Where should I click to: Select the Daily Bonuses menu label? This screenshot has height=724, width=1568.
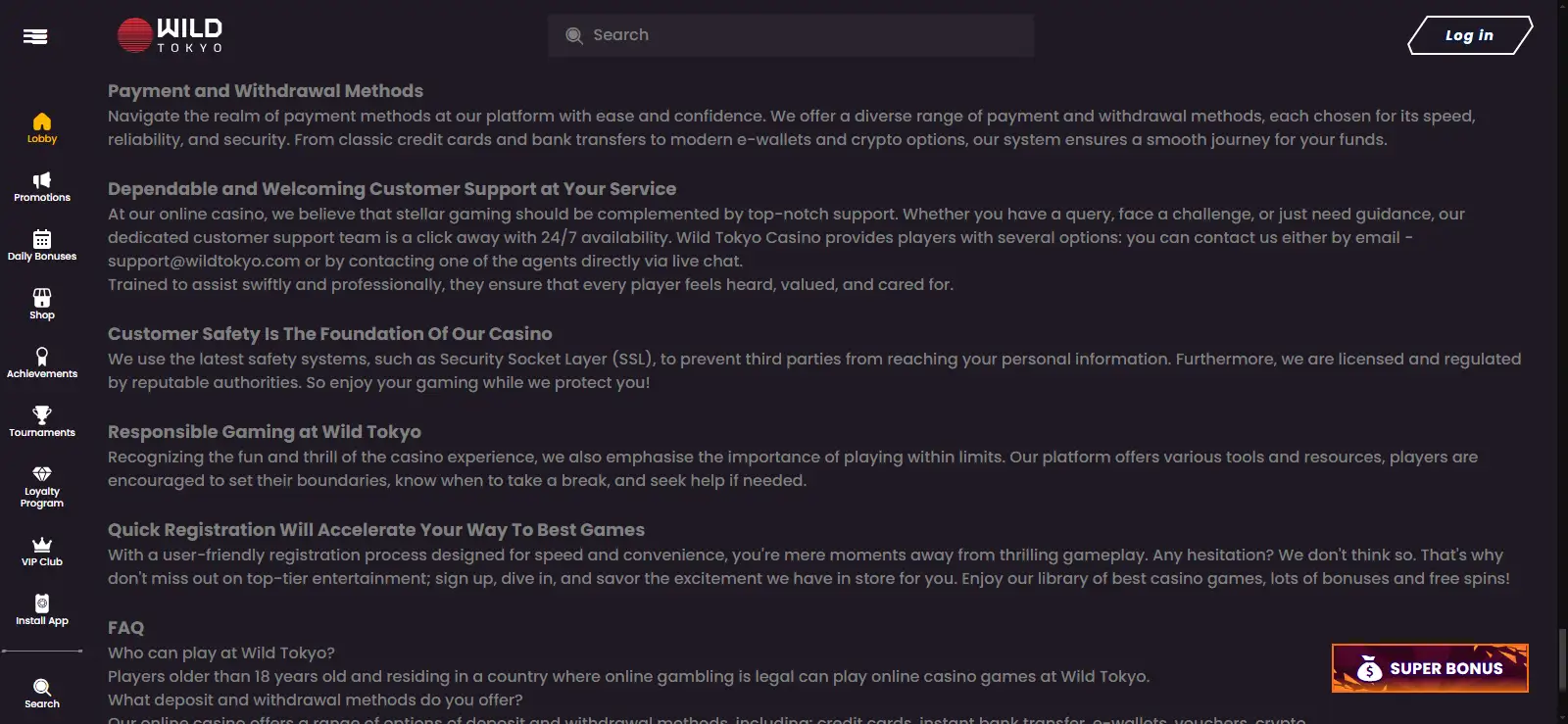tap(42, 257)
